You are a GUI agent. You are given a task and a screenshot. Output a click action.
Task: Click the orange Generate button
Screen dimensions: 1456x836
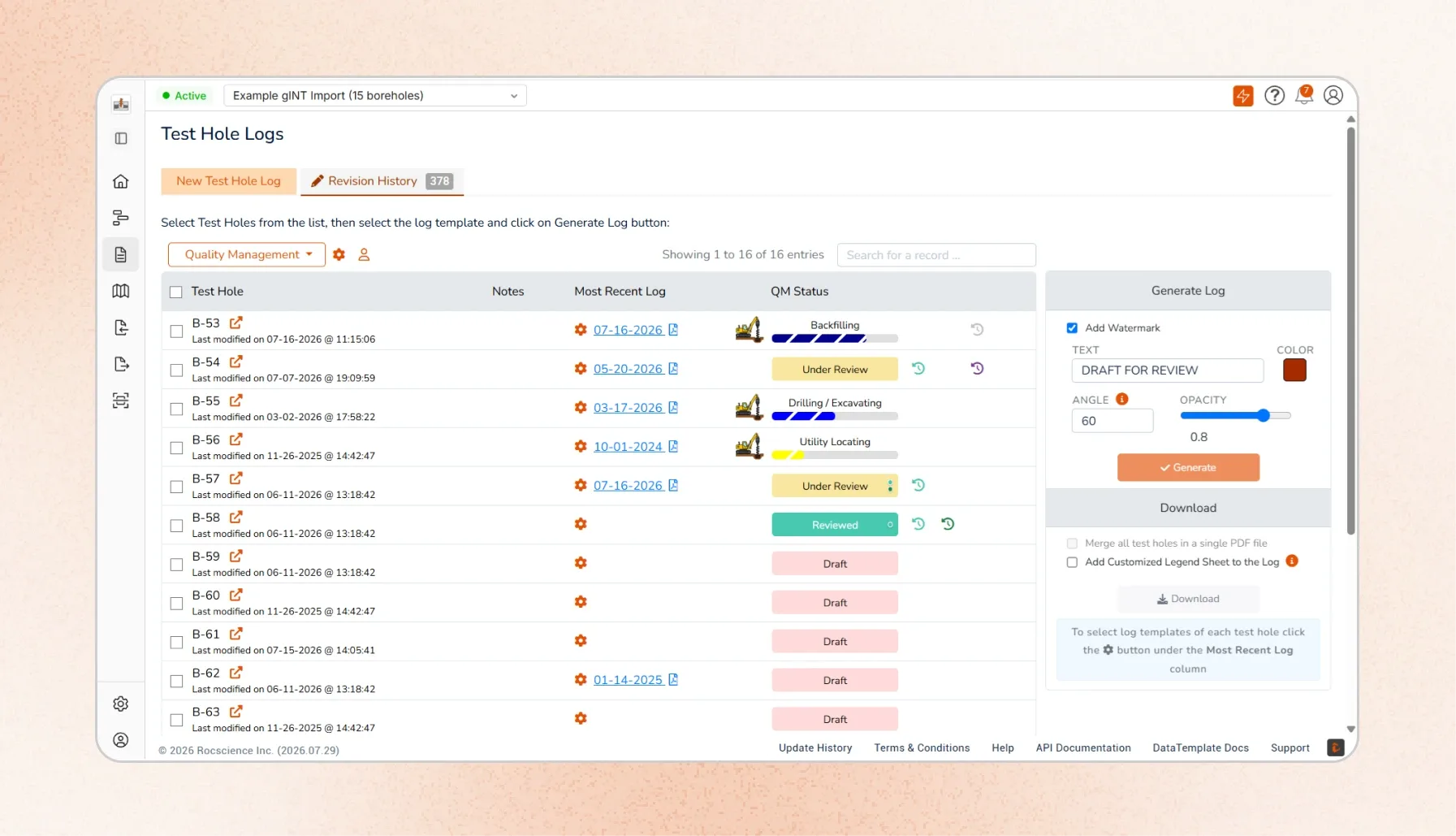[1188, 467]
